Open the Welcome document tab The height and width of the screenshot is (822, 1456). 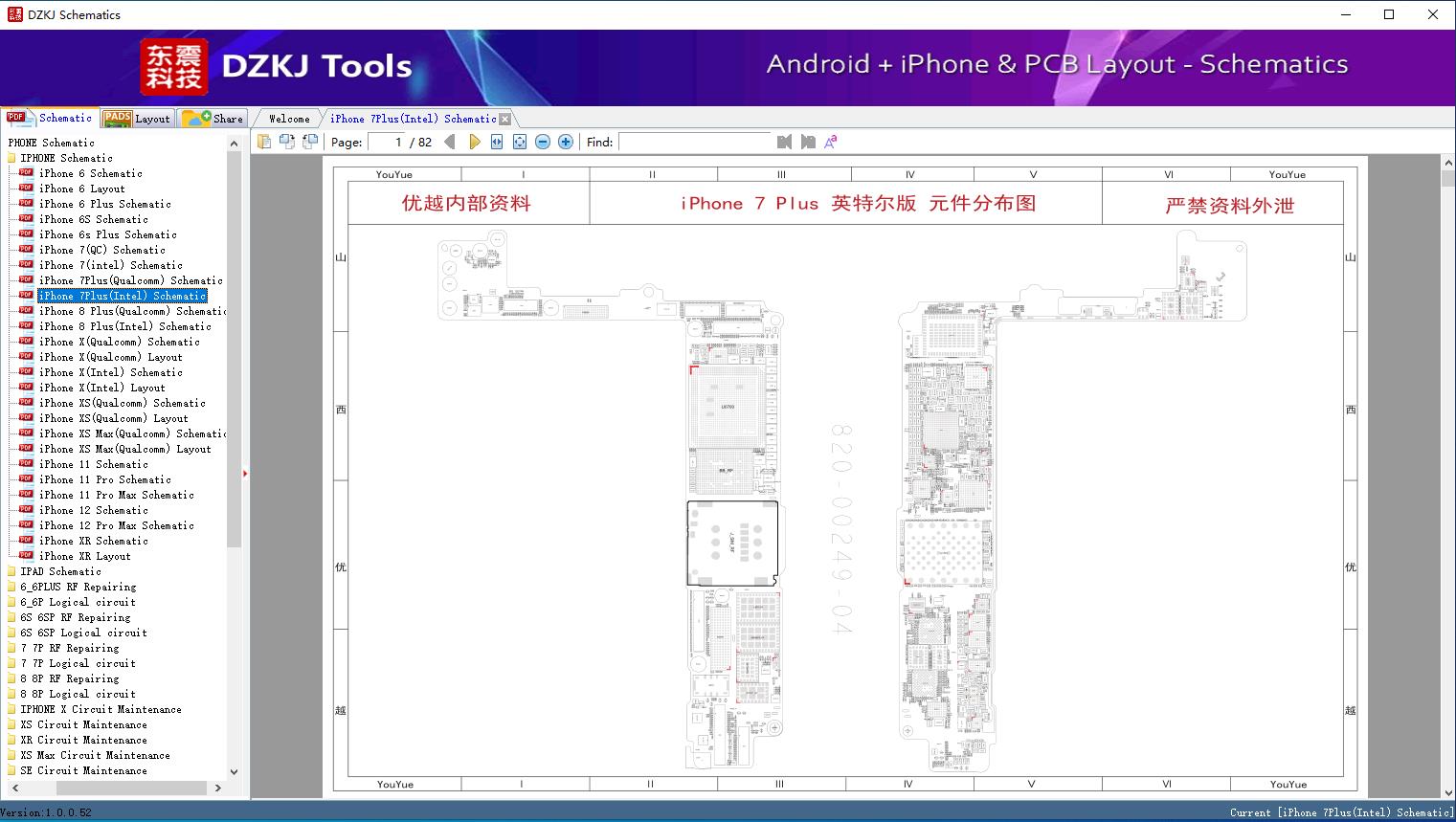289,119
